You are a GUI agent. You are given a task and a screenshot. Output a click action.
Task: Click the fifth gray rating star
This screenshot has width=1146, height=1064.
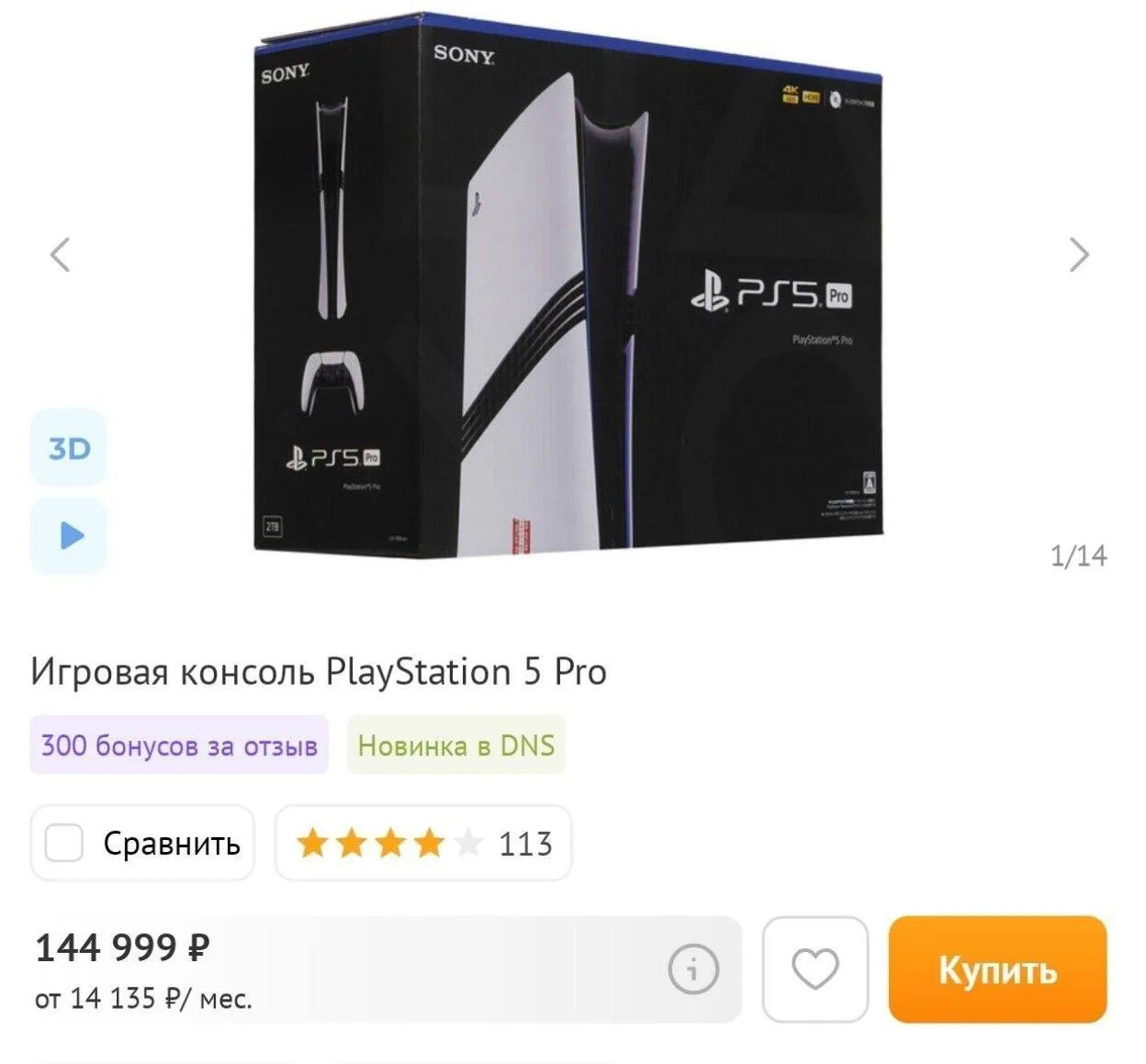[467, 843]
